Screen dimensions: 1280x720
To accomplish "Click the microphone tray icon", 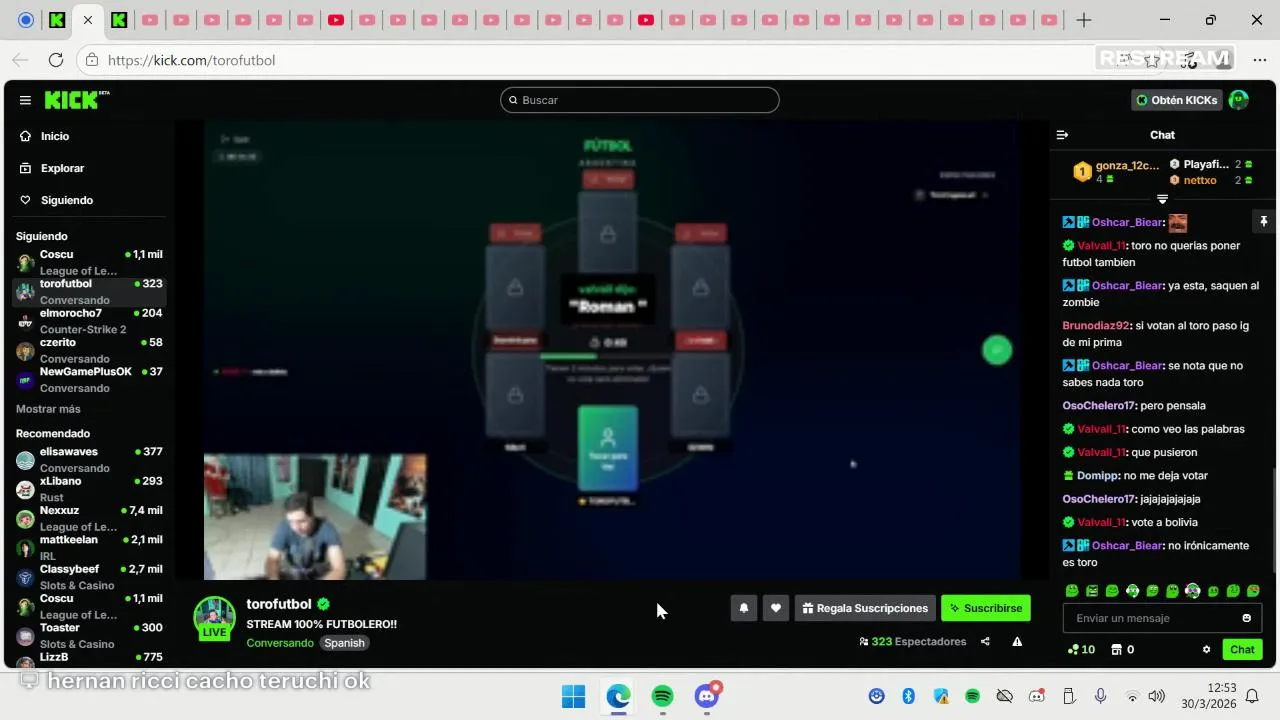I will pyautogui.click(x=1100, y=696).
